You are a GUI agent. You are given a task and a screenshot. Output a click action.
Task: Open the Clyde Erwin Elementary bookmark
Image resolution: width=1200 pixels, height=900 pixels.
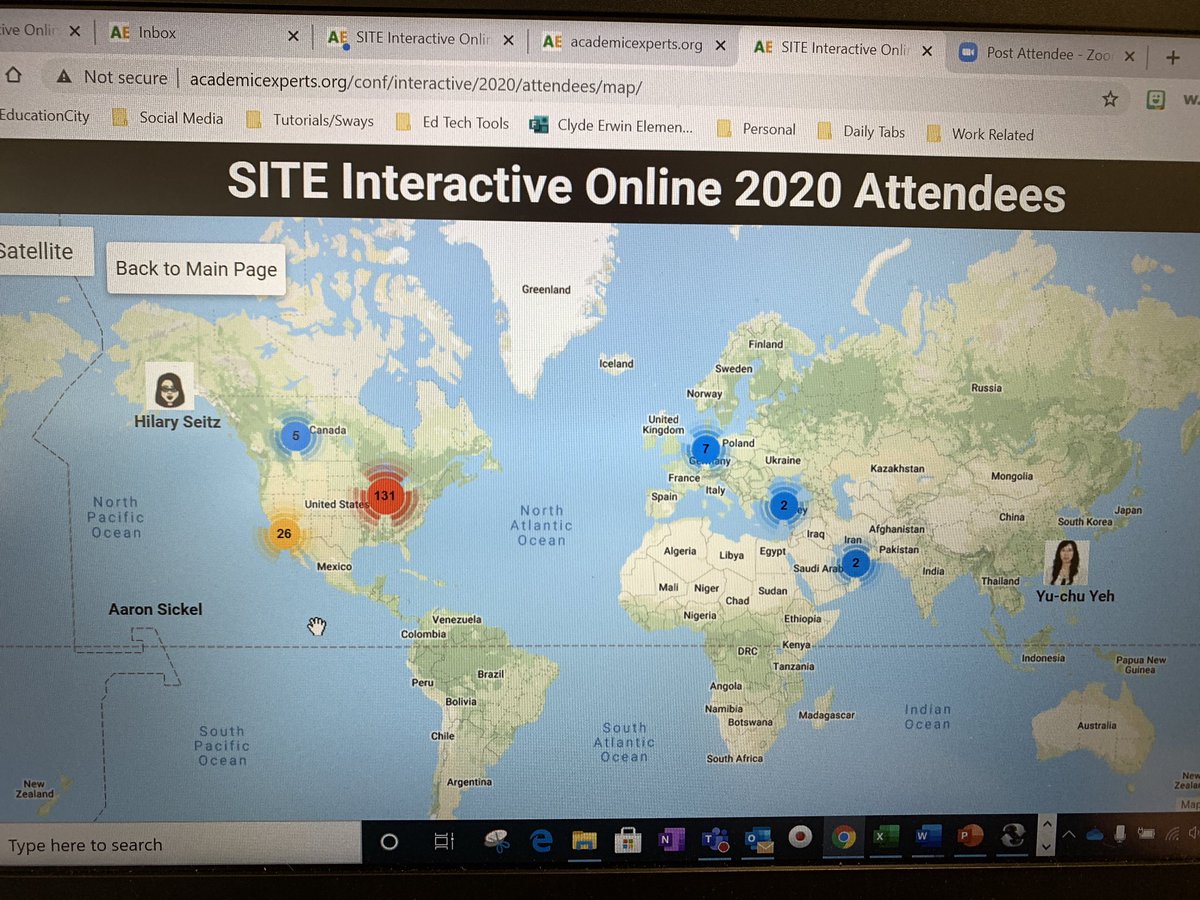611,126
